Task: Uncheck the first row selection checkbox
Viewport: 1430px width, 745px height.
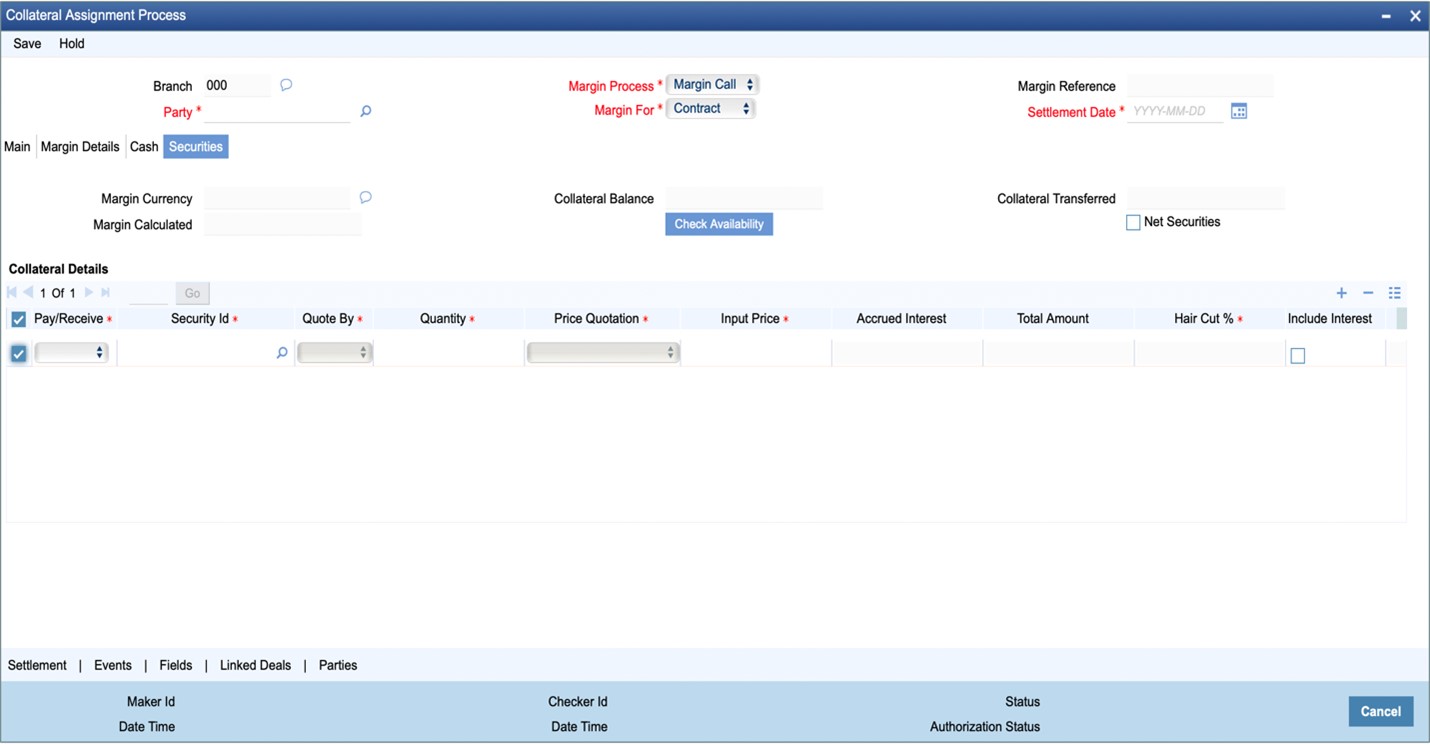Action: 18,353
